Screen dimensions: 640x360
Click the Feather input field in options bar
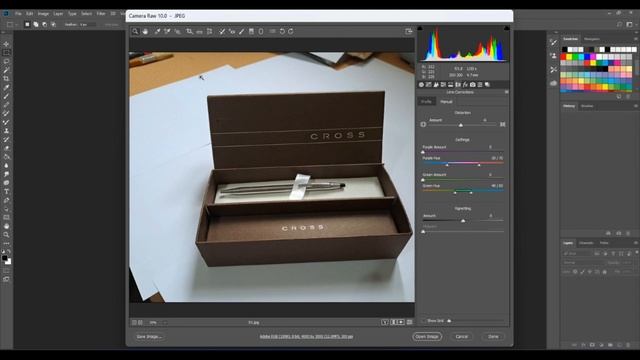pos(87,24)
